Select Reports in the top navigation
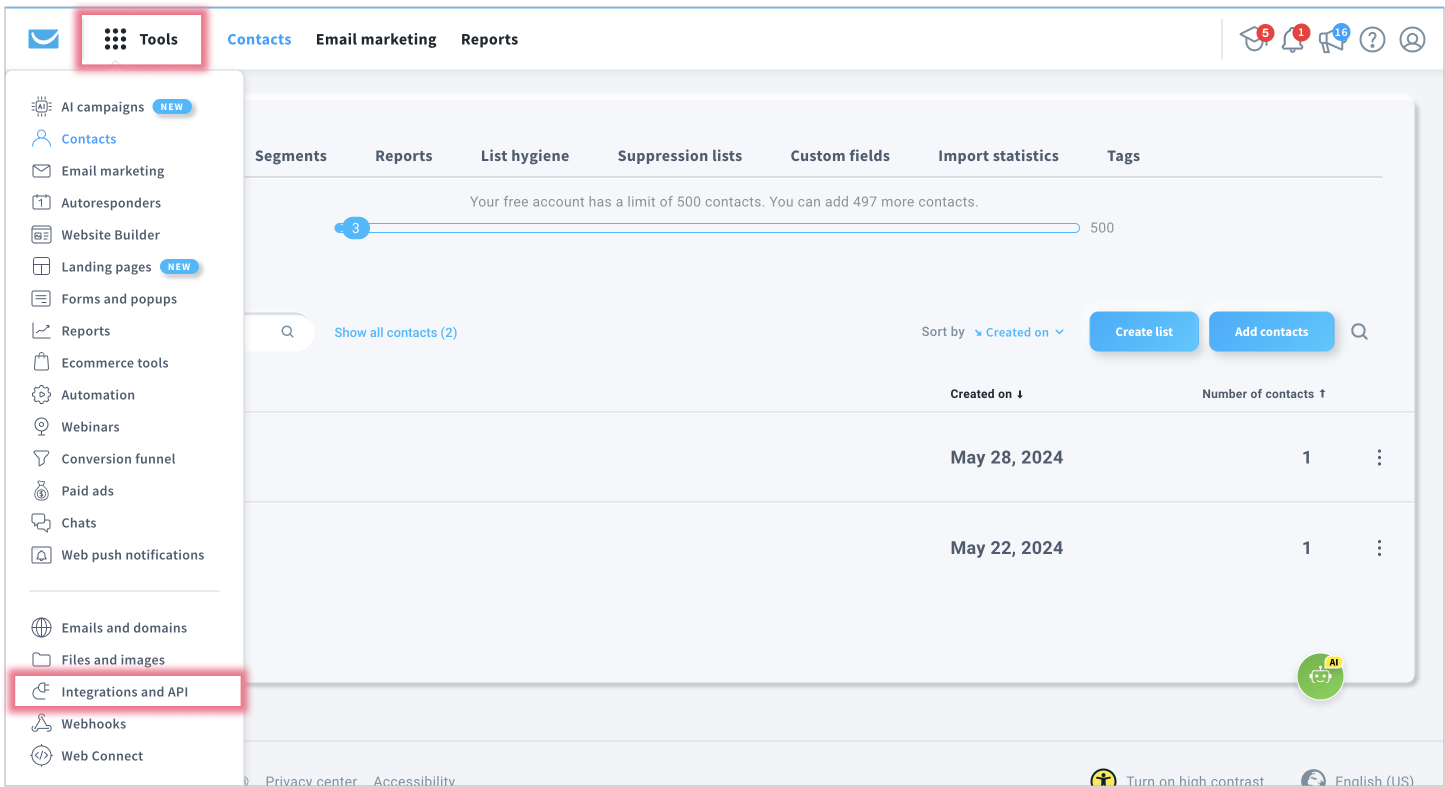Image resolution: width=1445 pixels, height=787 pixels. (x=489, y=39)
